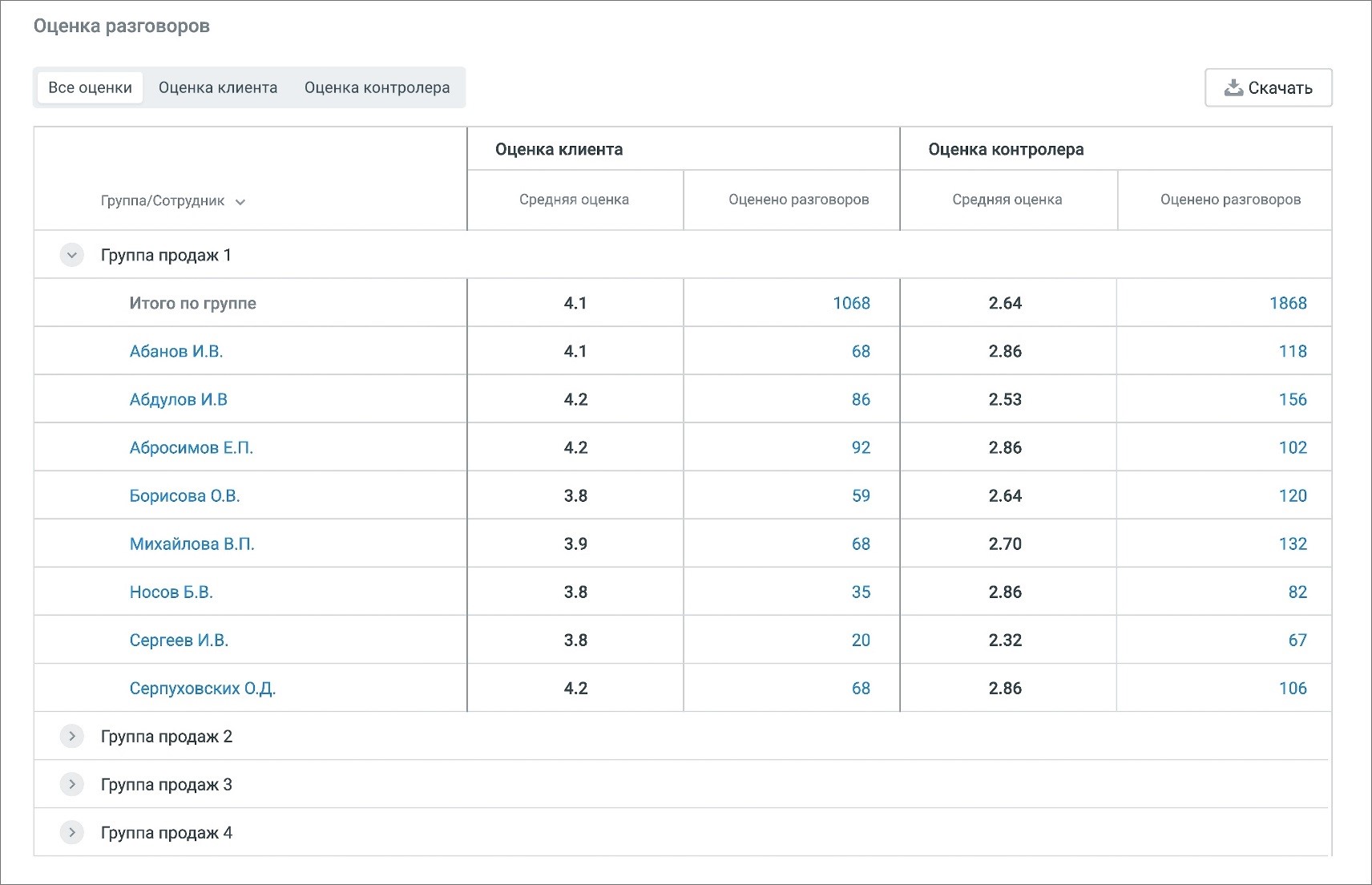This screenshot has width=1372, height=885.
Task: Open group total 1068 client-rated calls
Action: tap(851, 303)
